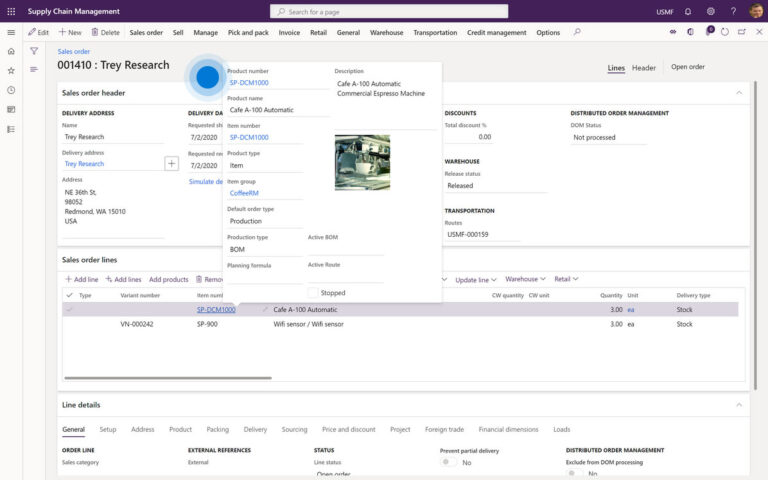Open Recent clock icon in sidebar

click(x=11, y=90)
